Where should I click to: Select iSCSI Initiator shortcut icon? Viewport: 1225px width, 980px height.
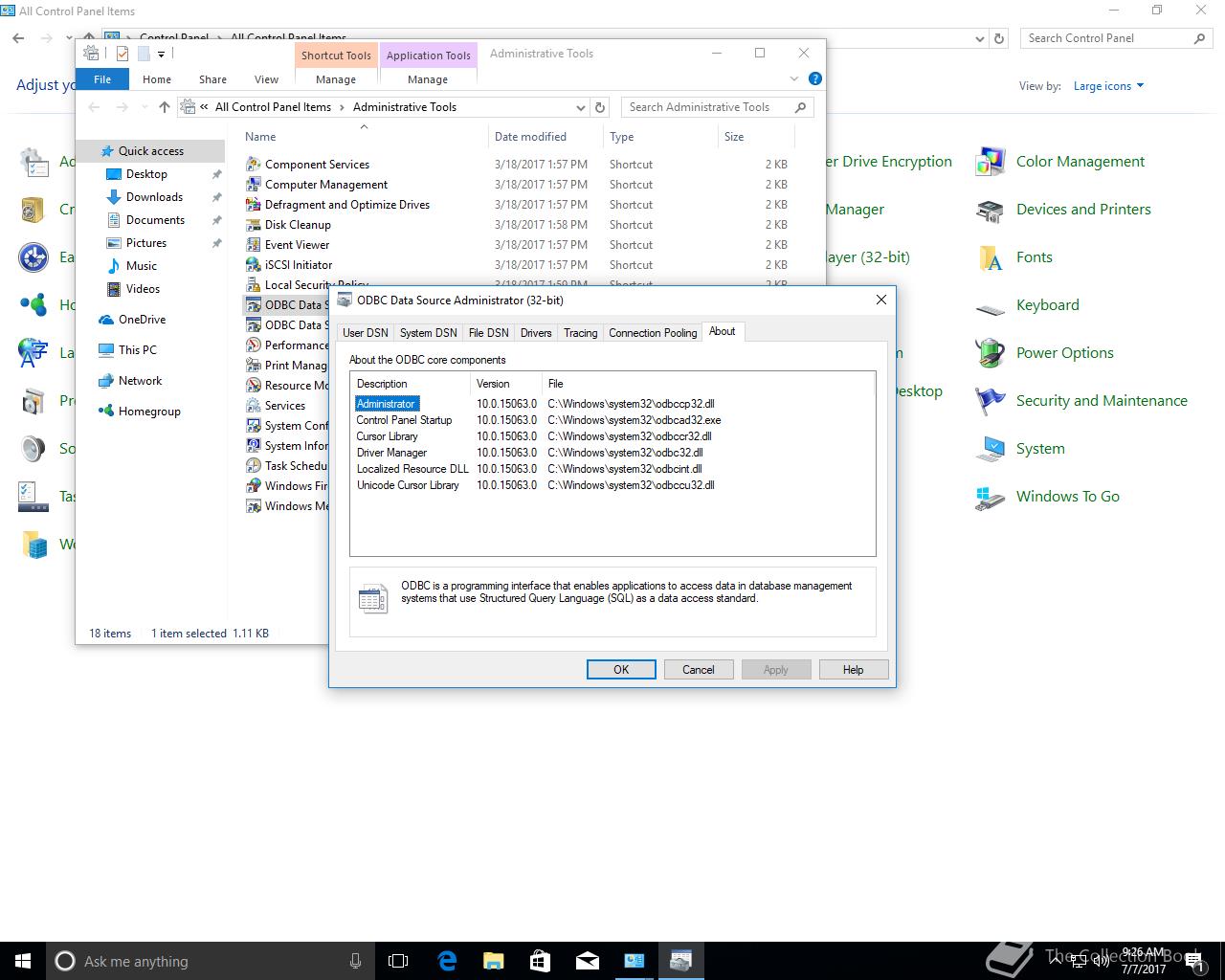click(x=254, y=265)
